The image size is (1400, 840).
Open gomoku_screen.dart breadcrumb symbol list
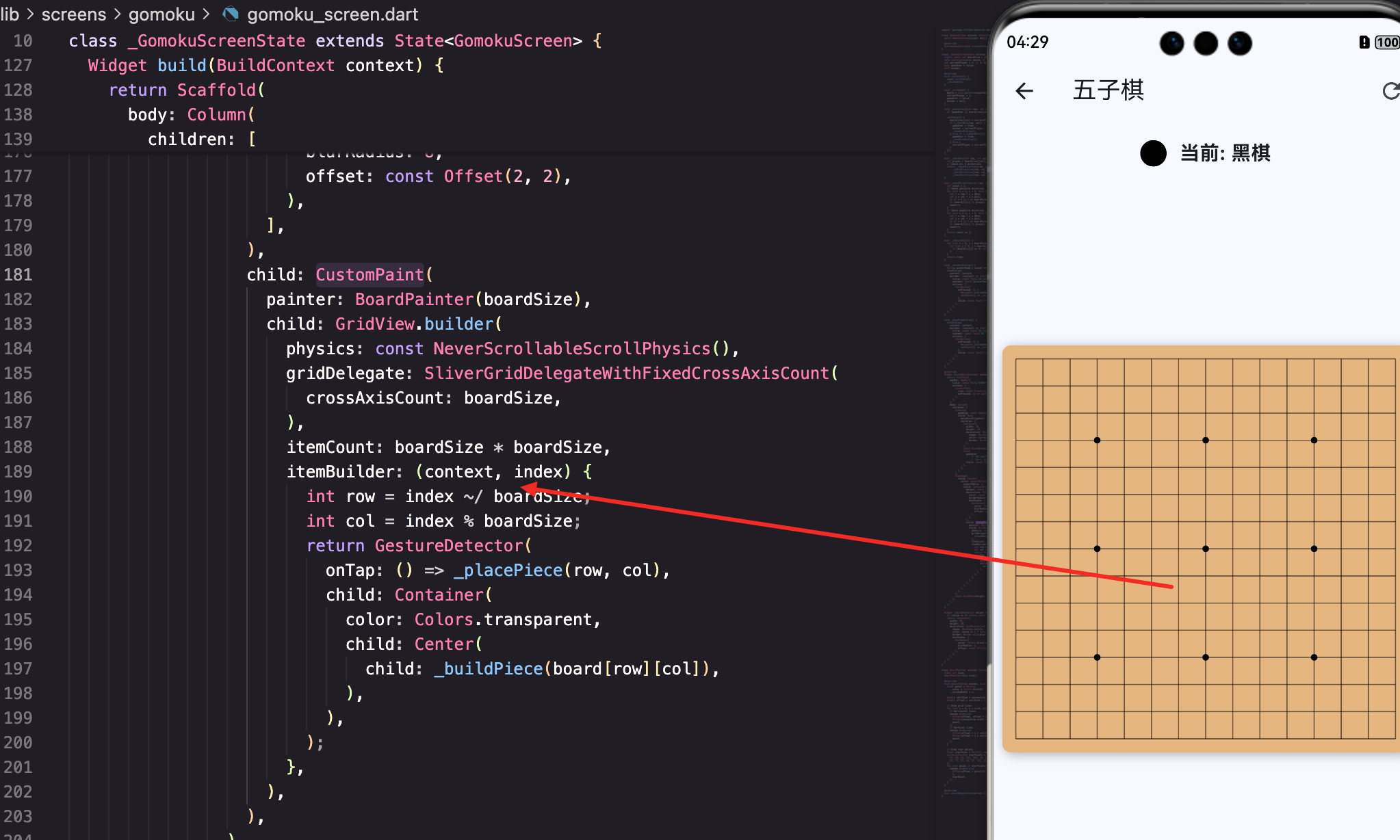coord(332,14)
